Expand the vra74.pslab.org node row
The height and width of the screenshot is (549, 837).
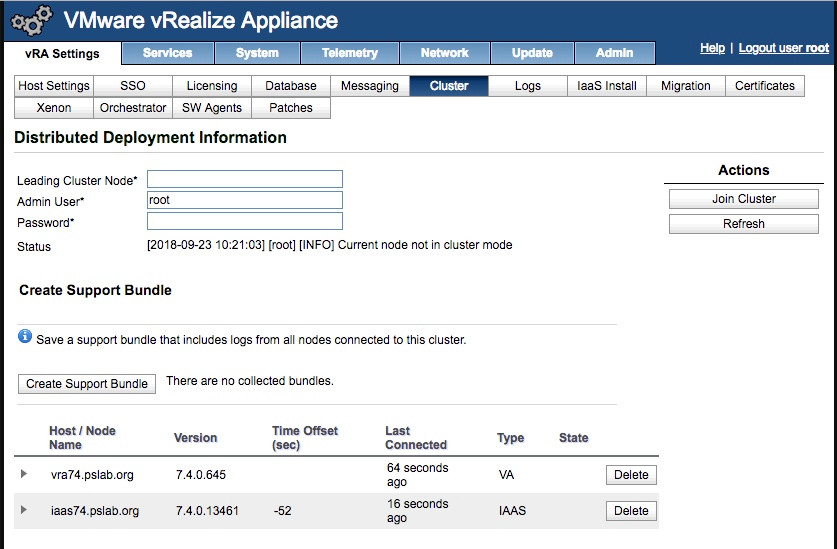23,474
